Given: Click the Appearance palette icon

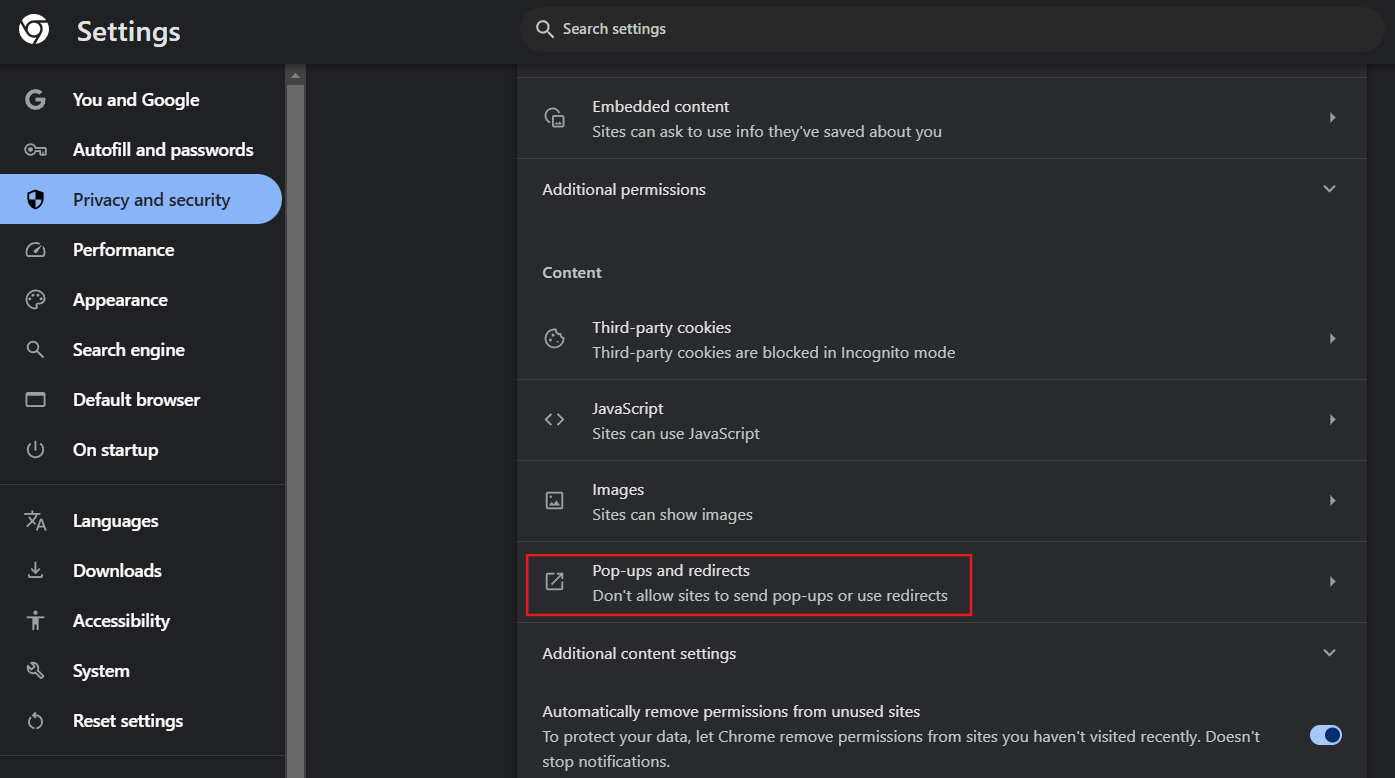Looking at the screenshot, I should click(x=36, y=300).
